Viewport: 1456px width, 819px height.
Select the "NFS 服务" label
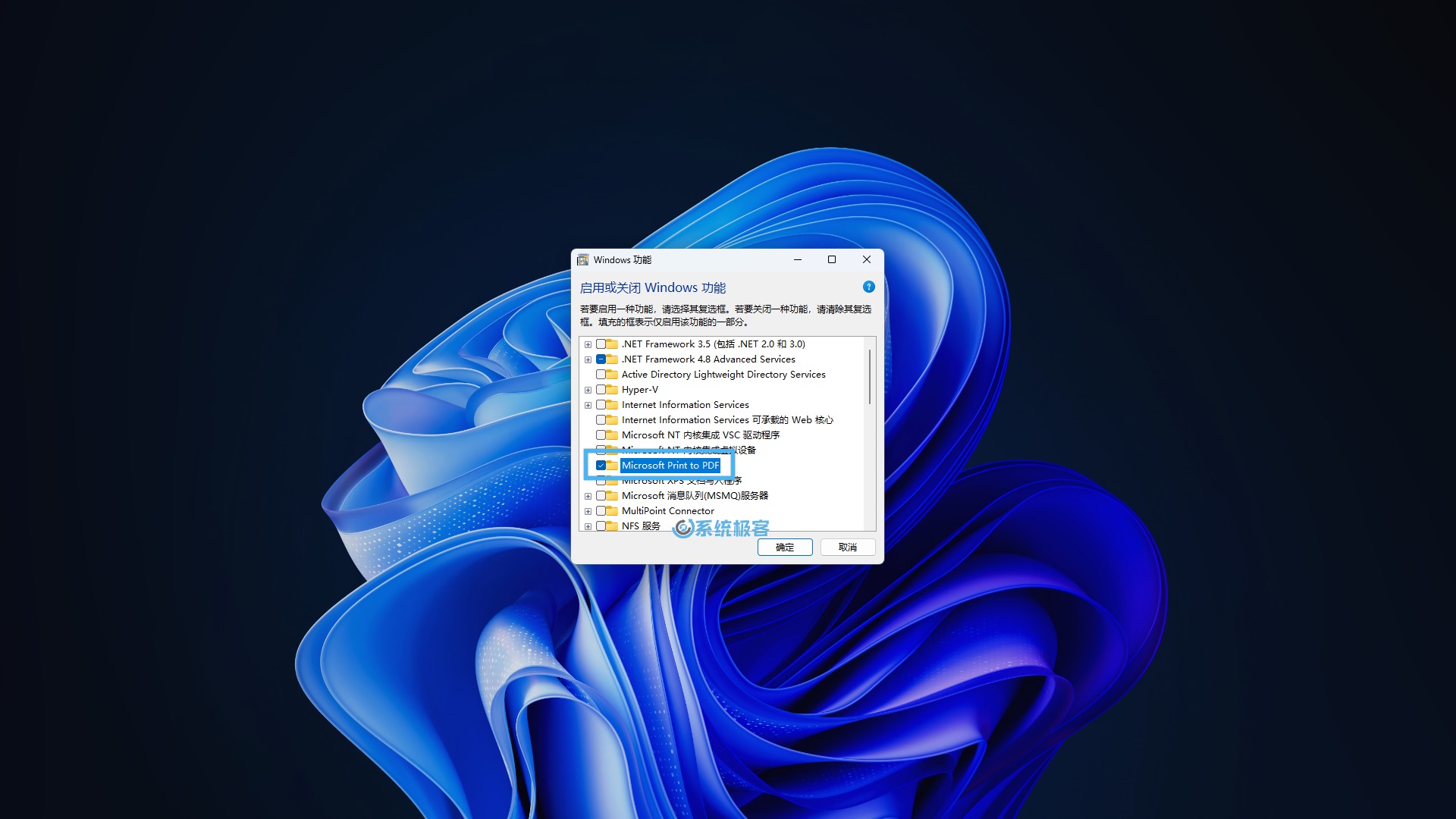pos(641,526)
